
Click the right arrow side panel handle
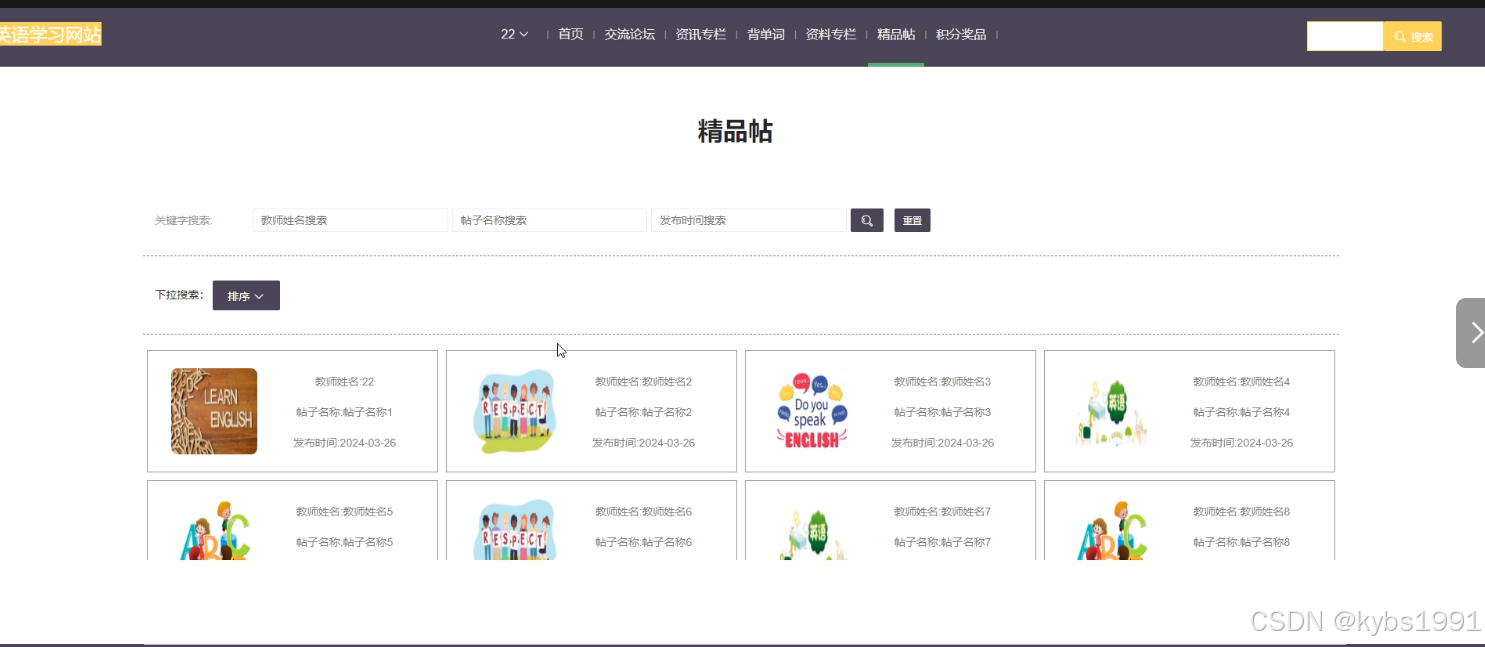point(1471,333)
